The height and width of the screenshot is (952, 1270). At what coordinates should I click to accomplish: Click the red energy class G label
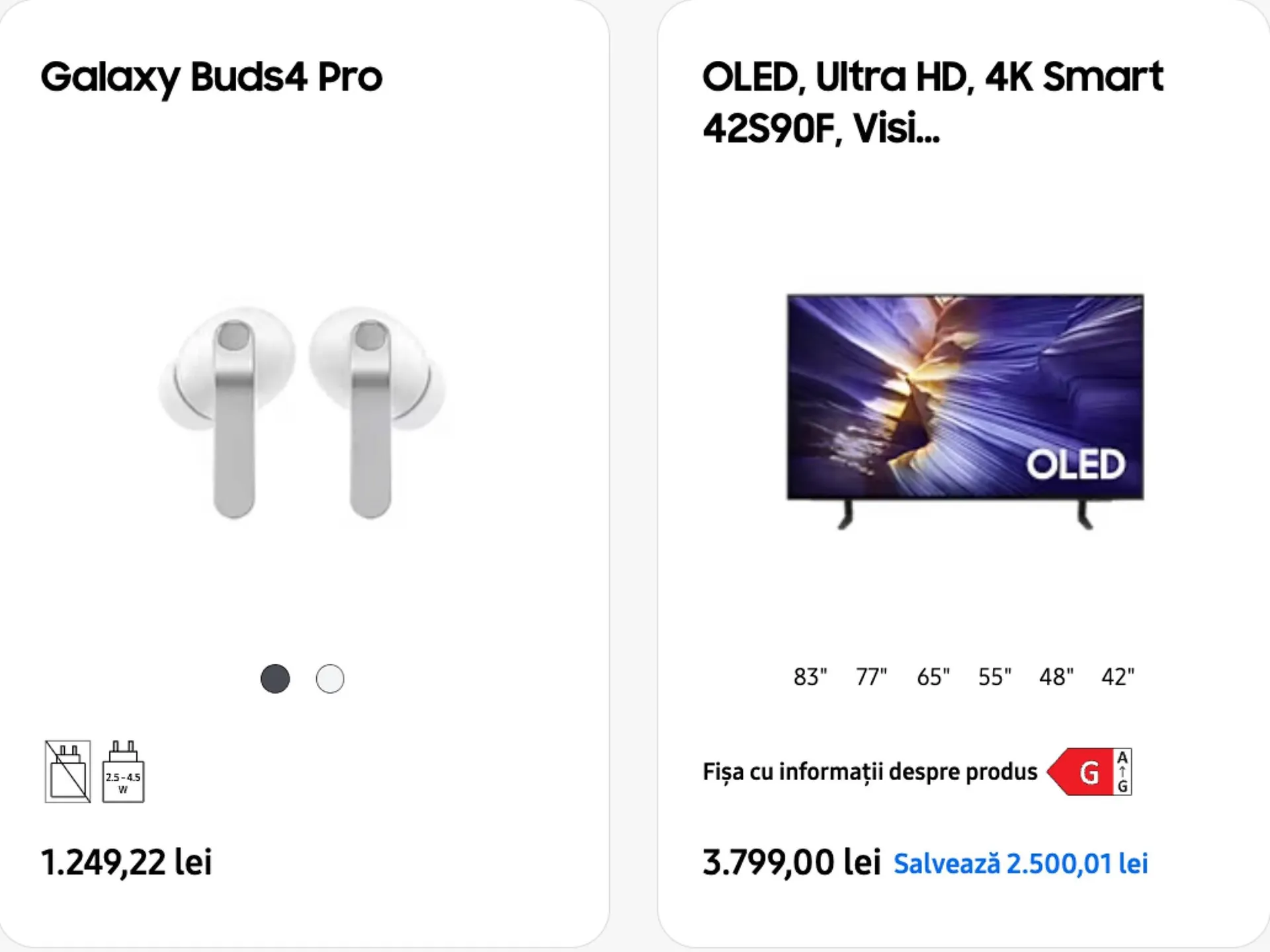pyautogui.click(x=1081, y=772)
